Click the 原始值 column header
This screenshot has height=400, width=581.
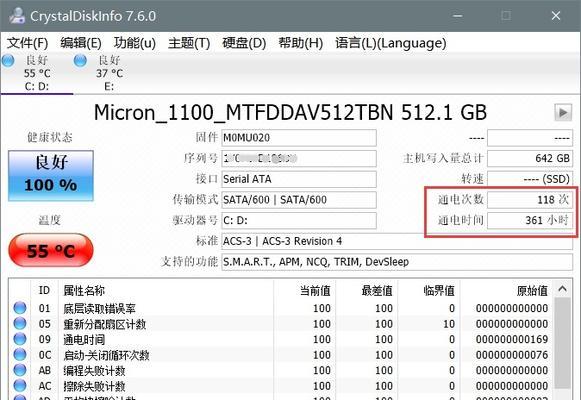click(532, 291)
